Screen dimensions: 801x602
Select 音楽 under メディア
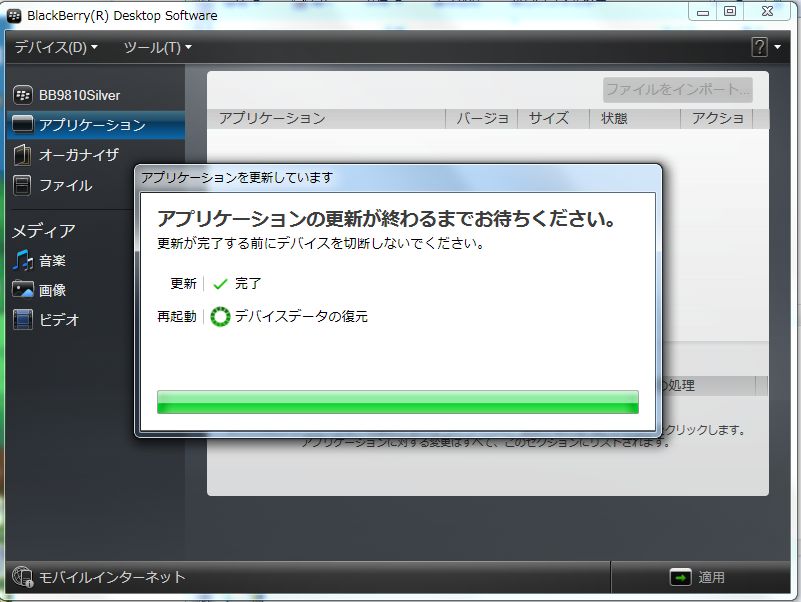click(52, 261)
